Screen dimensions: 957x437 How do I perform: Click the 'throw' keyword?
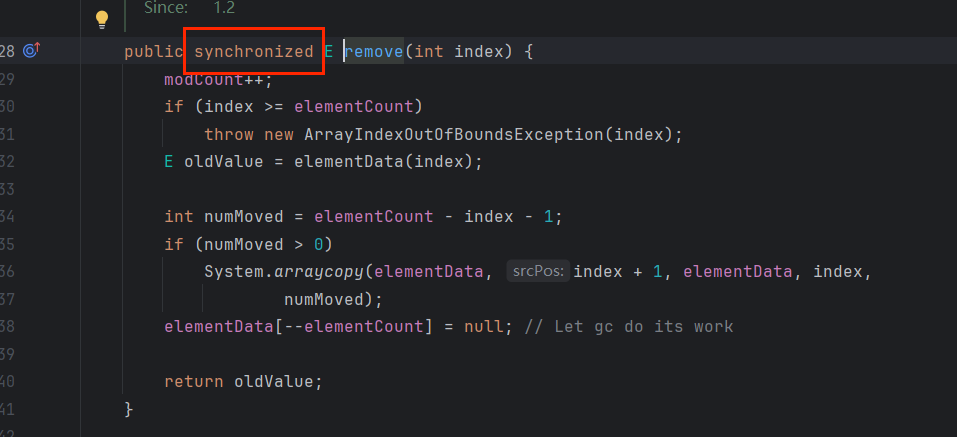229,134
